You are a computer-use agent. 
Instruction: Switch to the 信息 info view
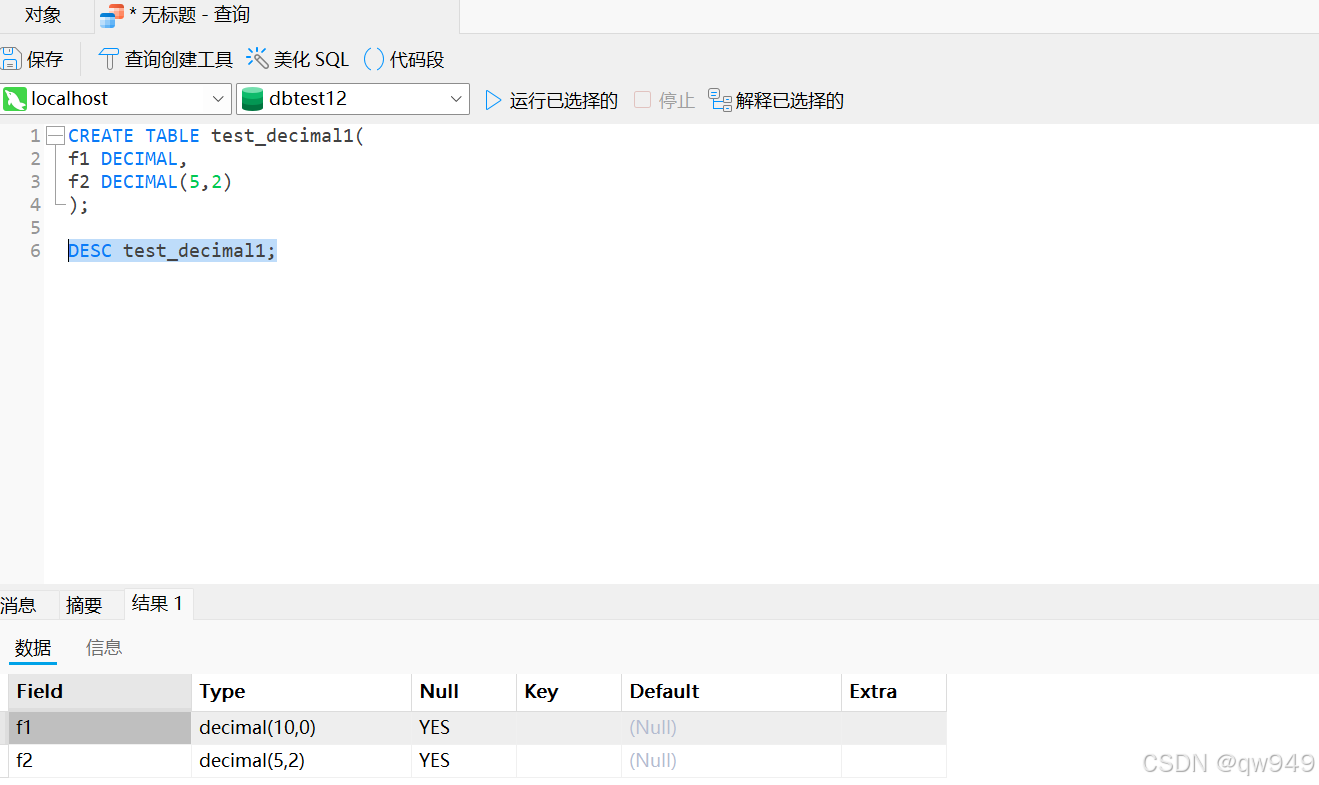pos(103,647)
